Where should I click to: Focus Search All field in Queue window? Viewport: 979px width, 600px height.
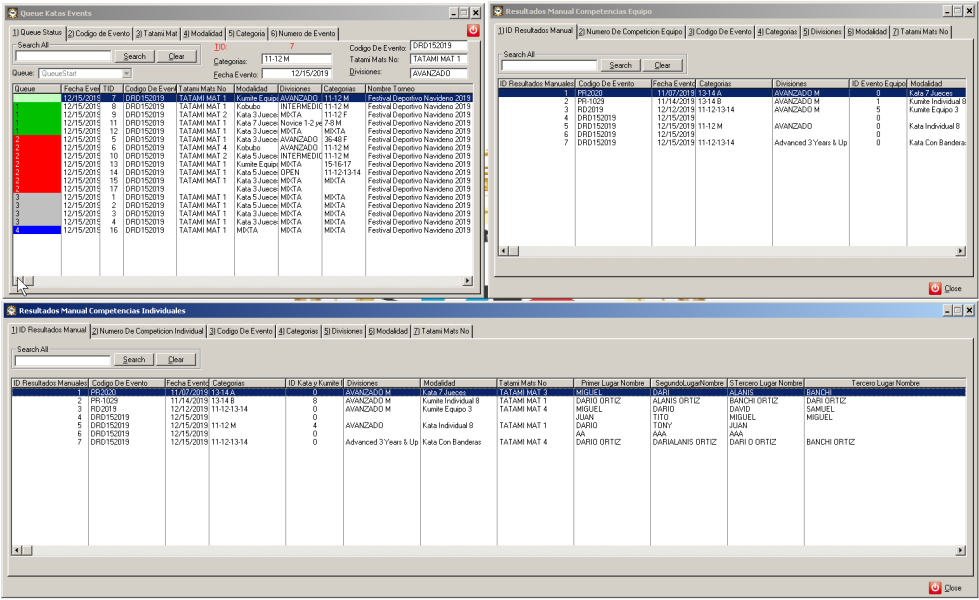(62, 56)
